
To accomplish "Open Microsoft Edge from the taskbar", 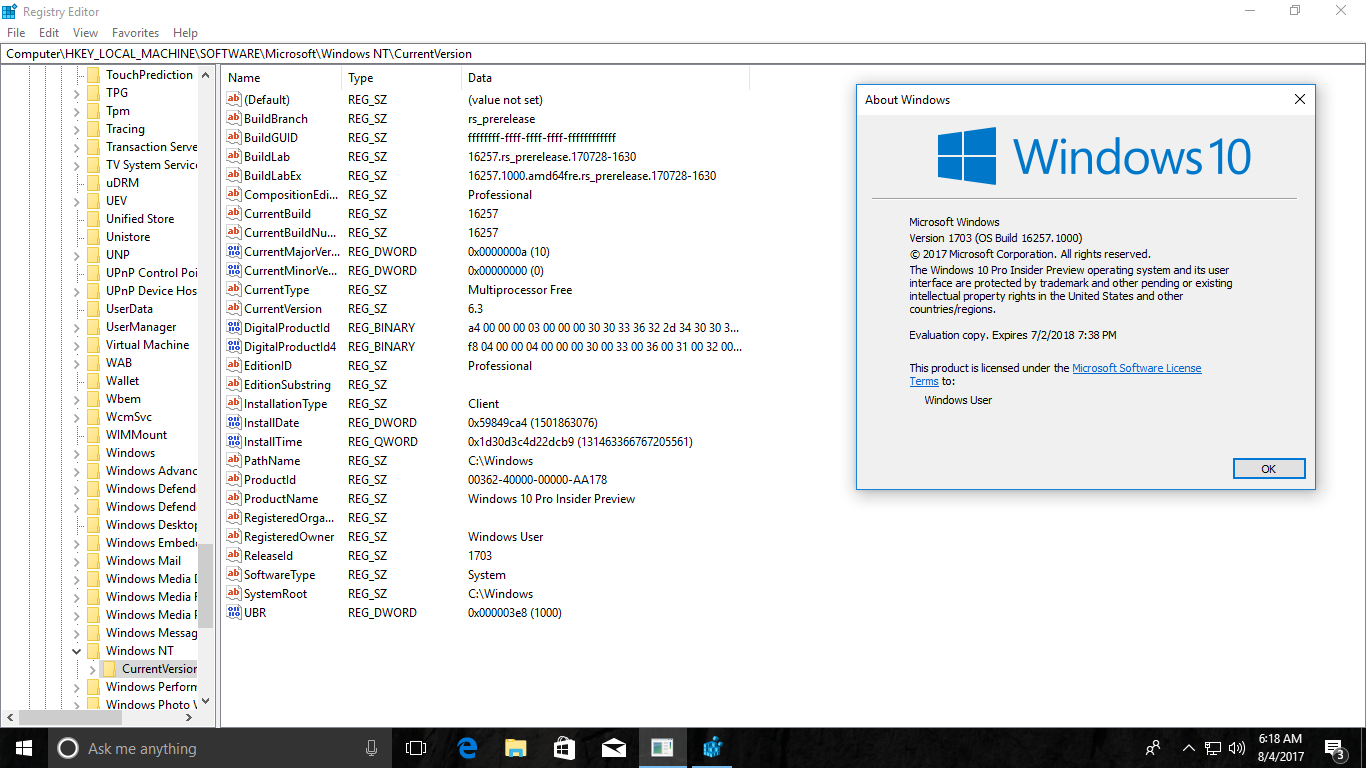I will (x=466, y=747).
